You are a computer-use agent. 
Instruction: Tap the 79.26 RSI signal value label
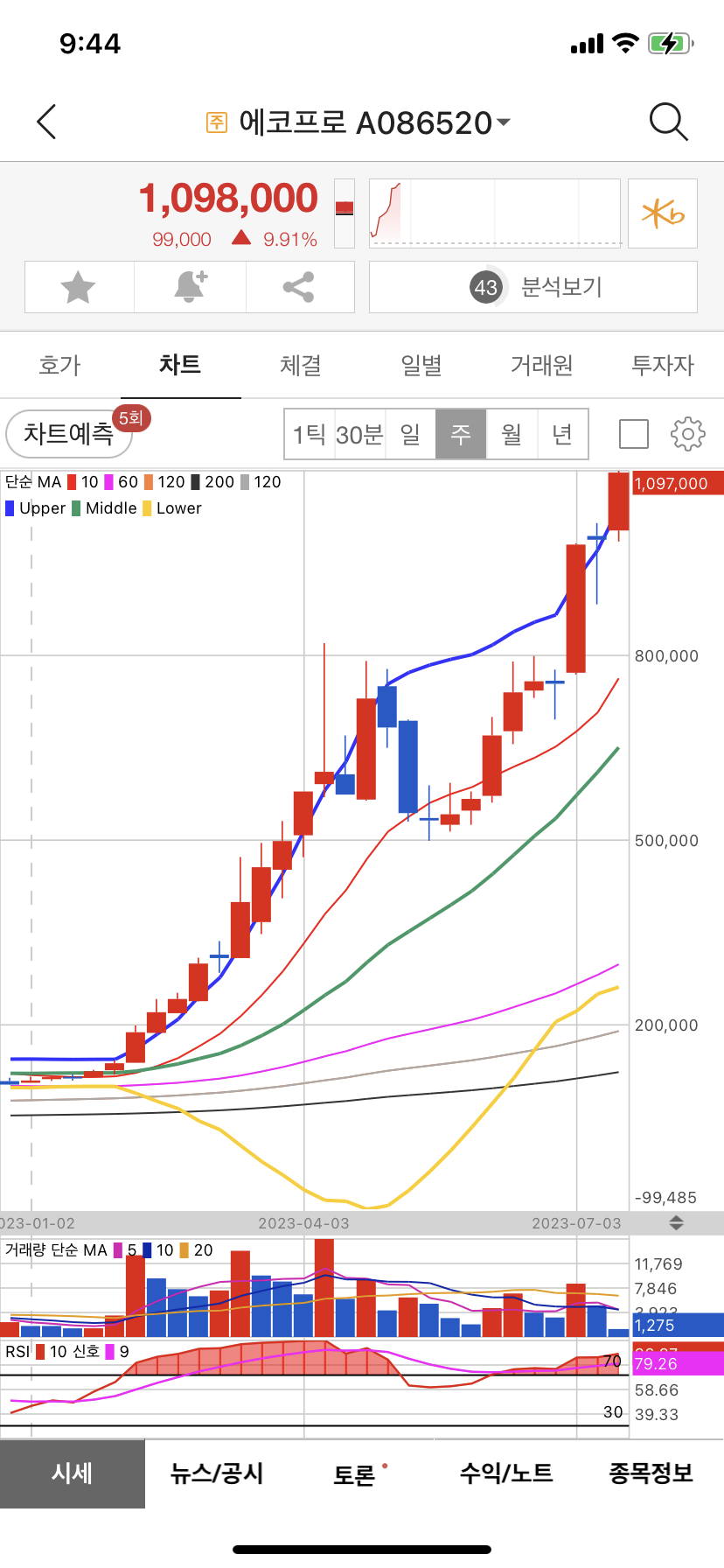pyautogui.click(x=677, y=1364)
